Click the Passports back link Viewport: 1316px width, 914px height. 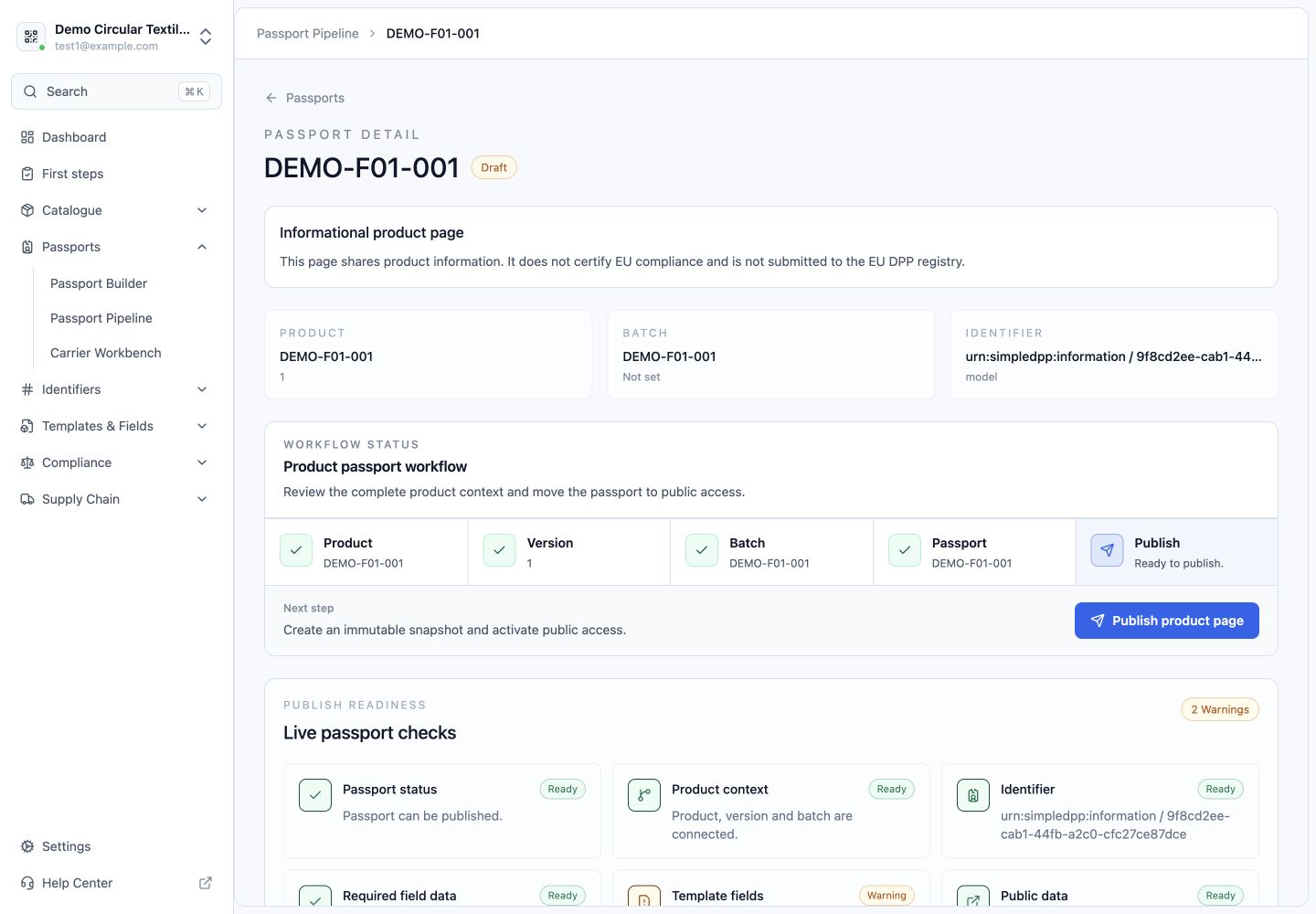[x=304, y=98]
